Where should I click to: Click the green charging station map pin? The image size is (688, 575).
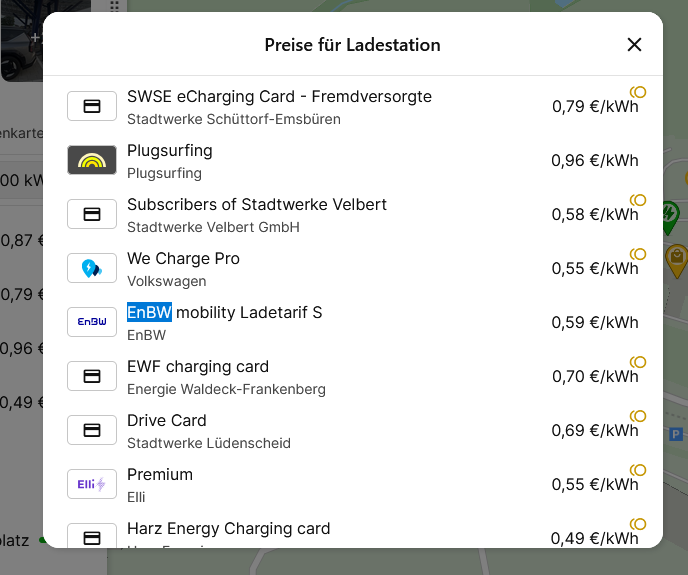pos(670,216)
